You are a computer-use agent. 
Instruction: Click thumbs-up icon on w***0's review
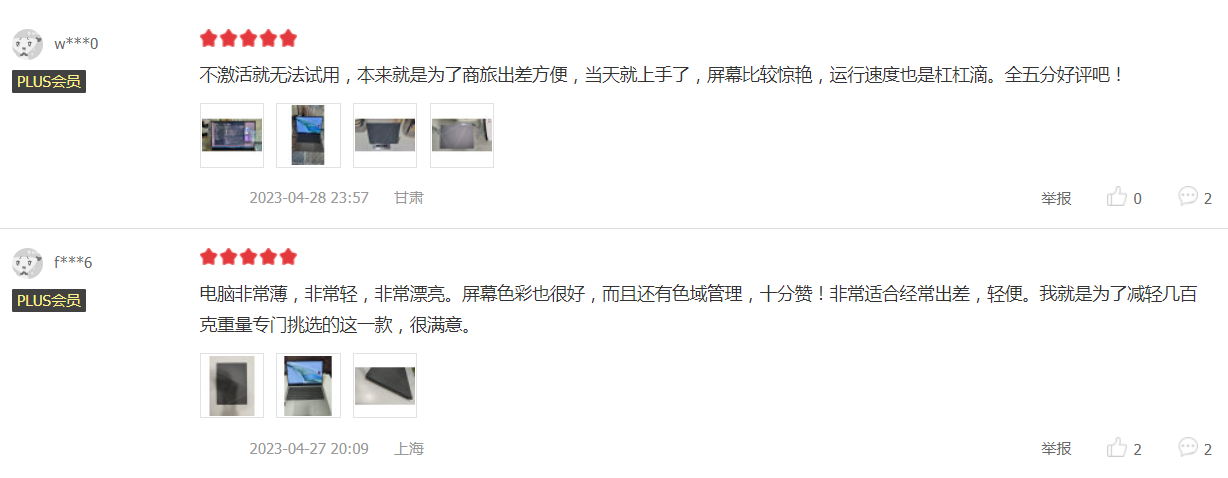1117,198
